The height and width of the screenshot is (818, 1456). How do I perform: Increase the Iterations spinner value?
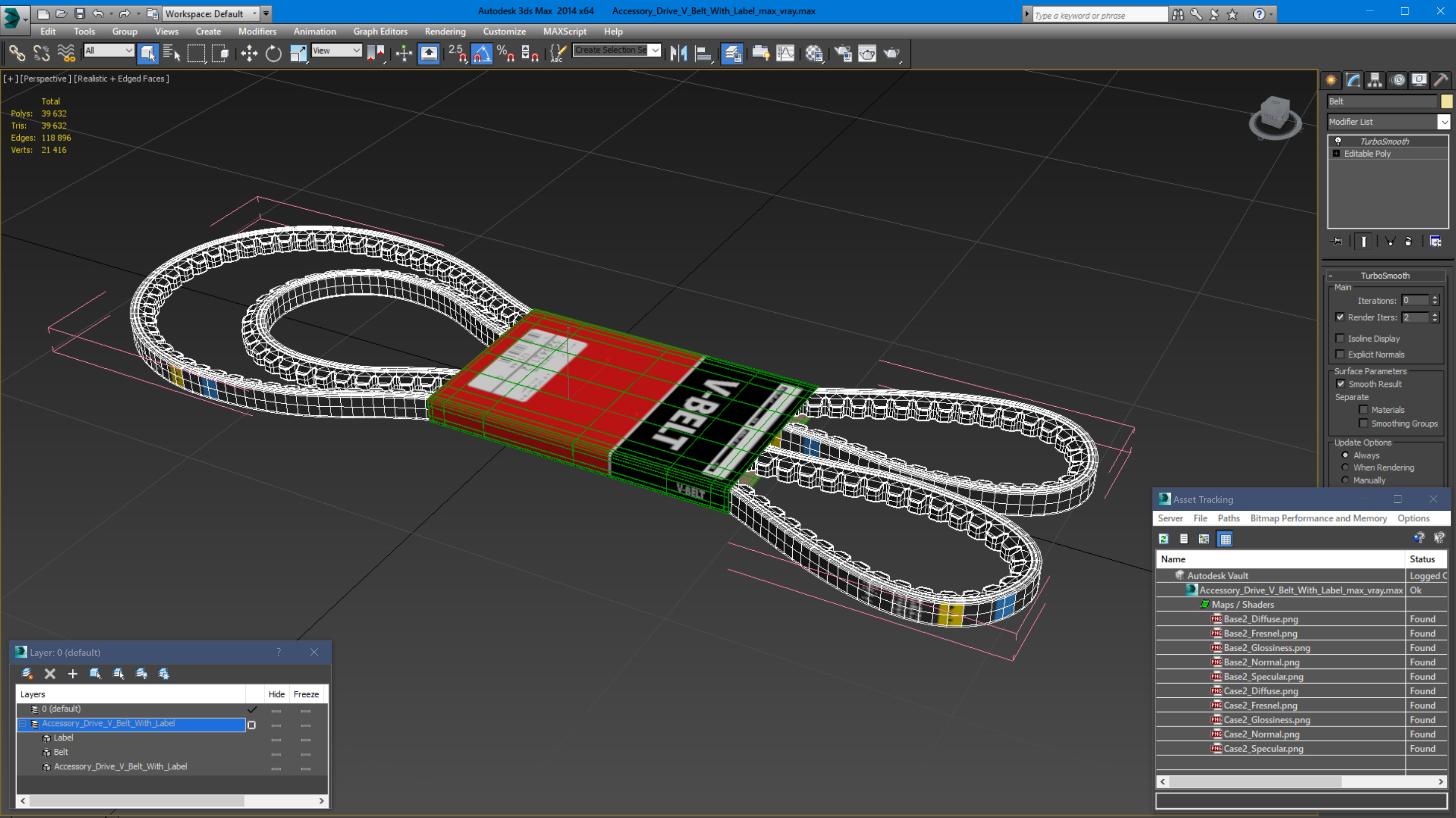tap(1435, 298)
